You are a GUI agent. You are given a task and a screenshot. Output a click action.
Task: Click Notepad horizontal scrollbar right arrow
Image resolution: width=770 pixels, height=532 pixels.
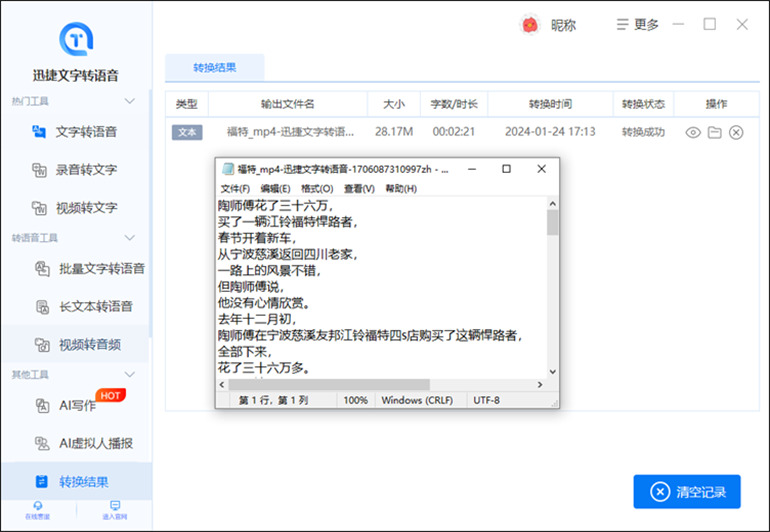540,385
